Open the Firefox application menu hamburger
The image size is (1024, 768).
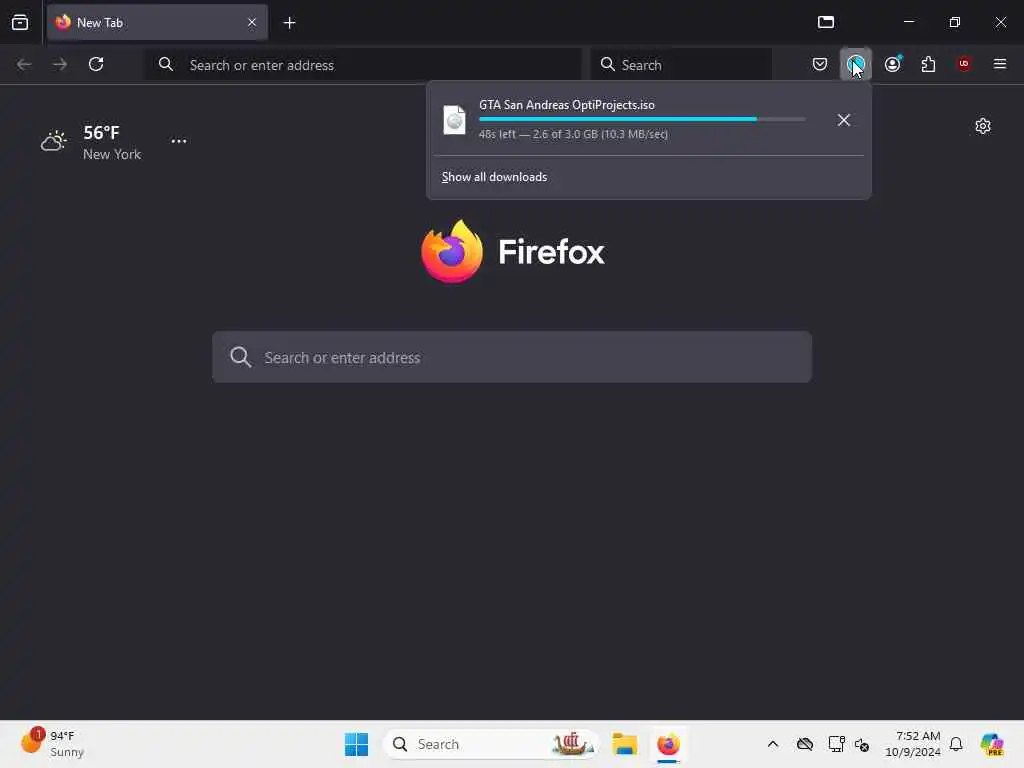(1000, 64)
